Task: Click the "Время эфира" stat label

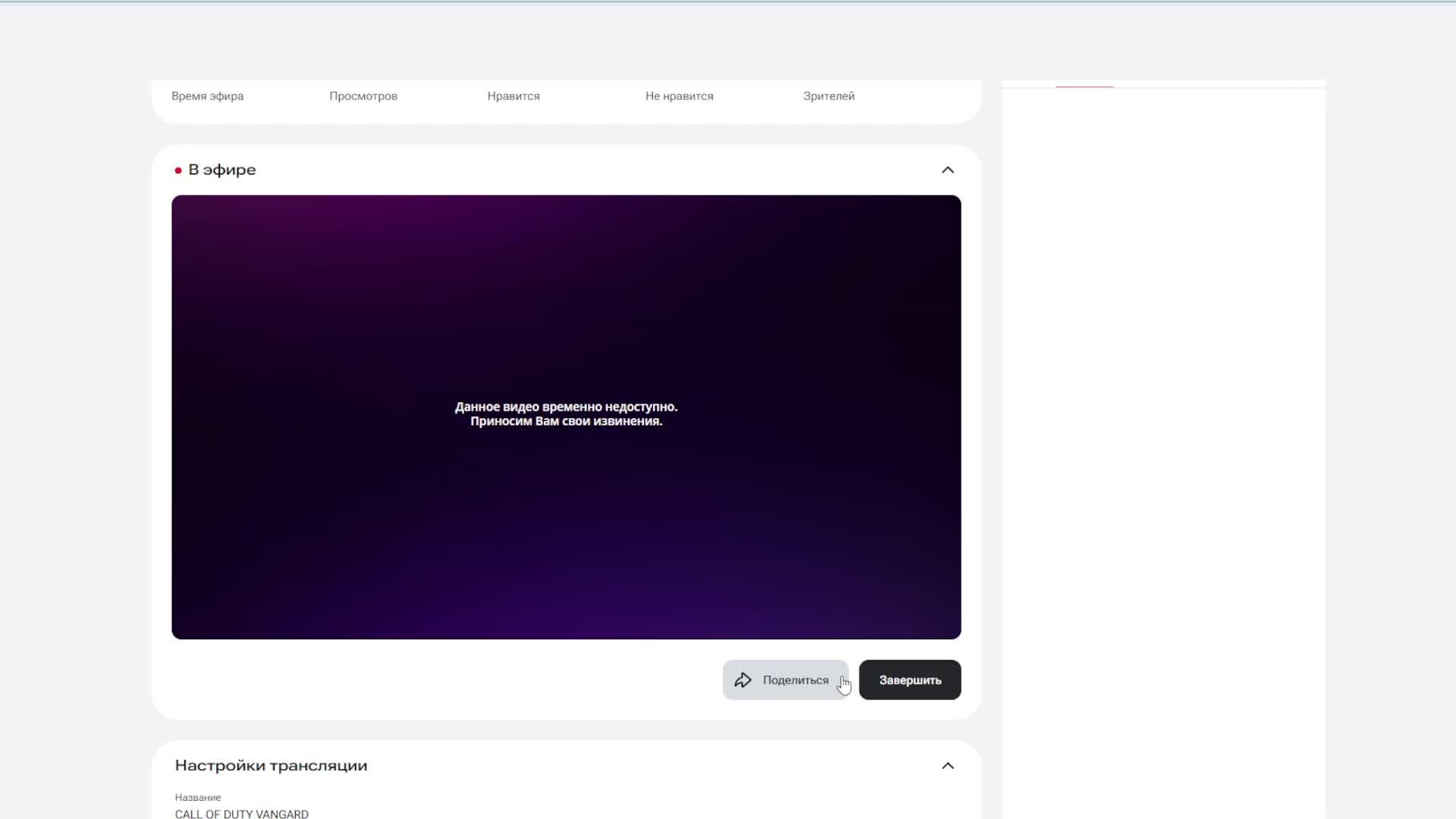Action: [x=207, y=96]
